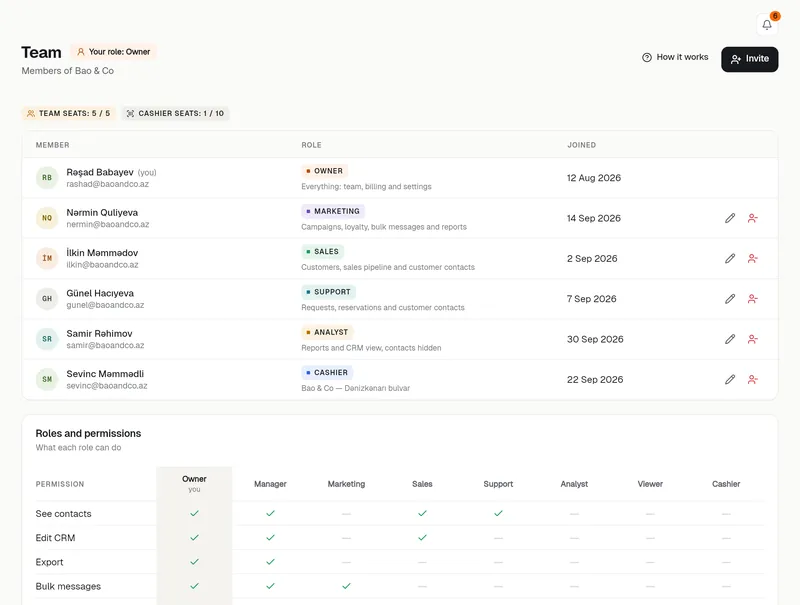Click the Support role tag

coord(328,292)
